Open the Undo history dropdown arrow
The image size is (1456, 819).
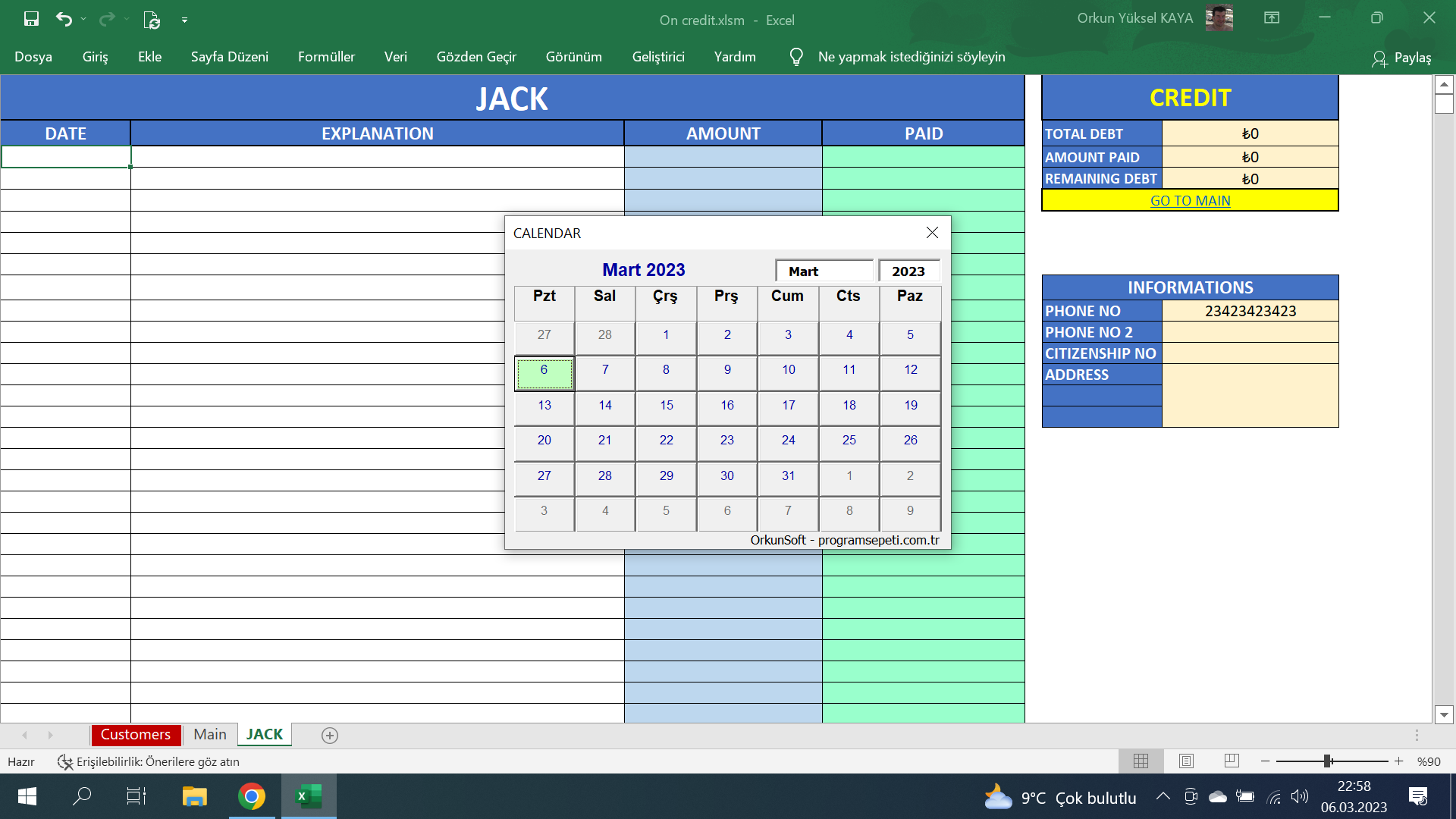click(83, 19)
